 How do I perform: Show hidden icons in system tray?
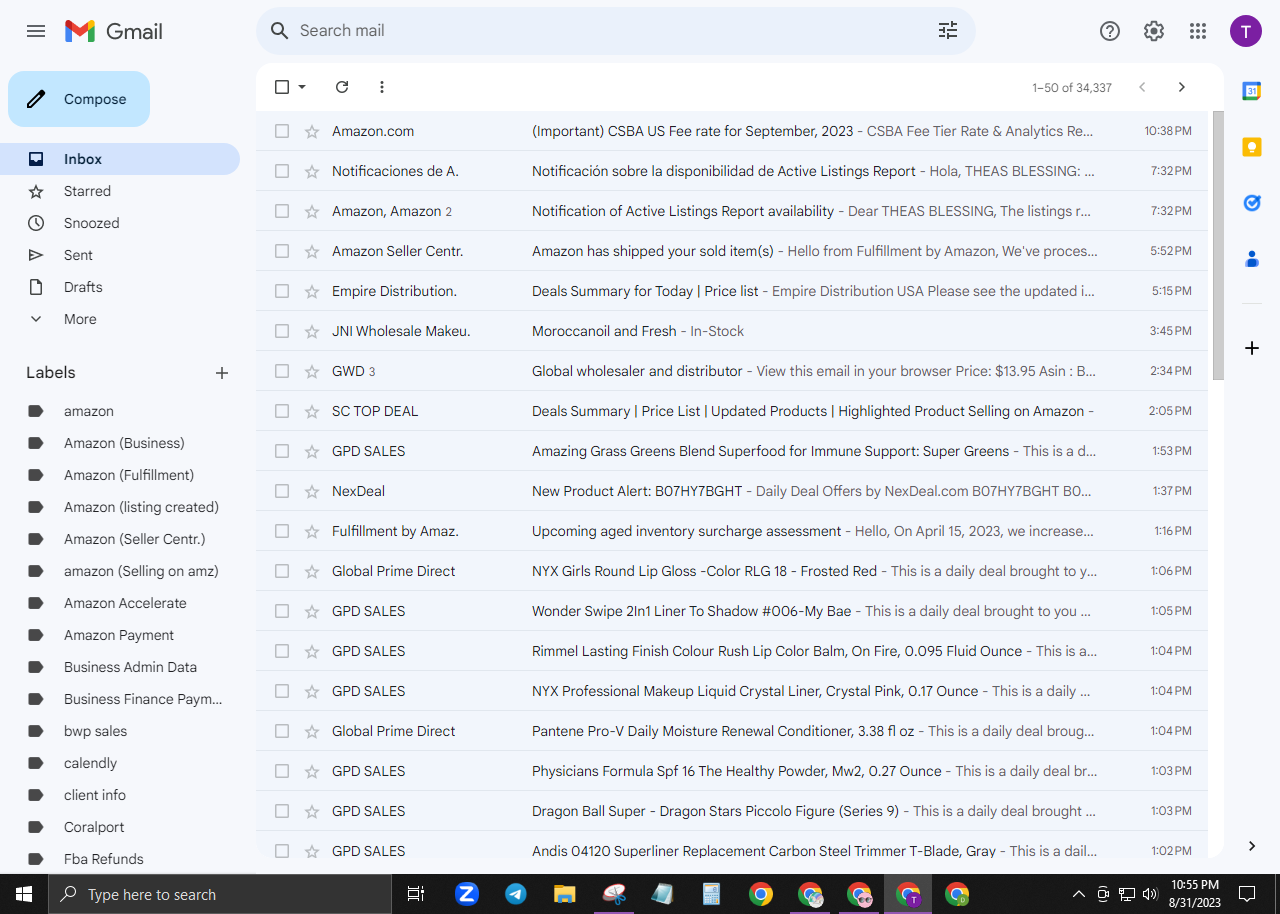tap(1078, 894)
